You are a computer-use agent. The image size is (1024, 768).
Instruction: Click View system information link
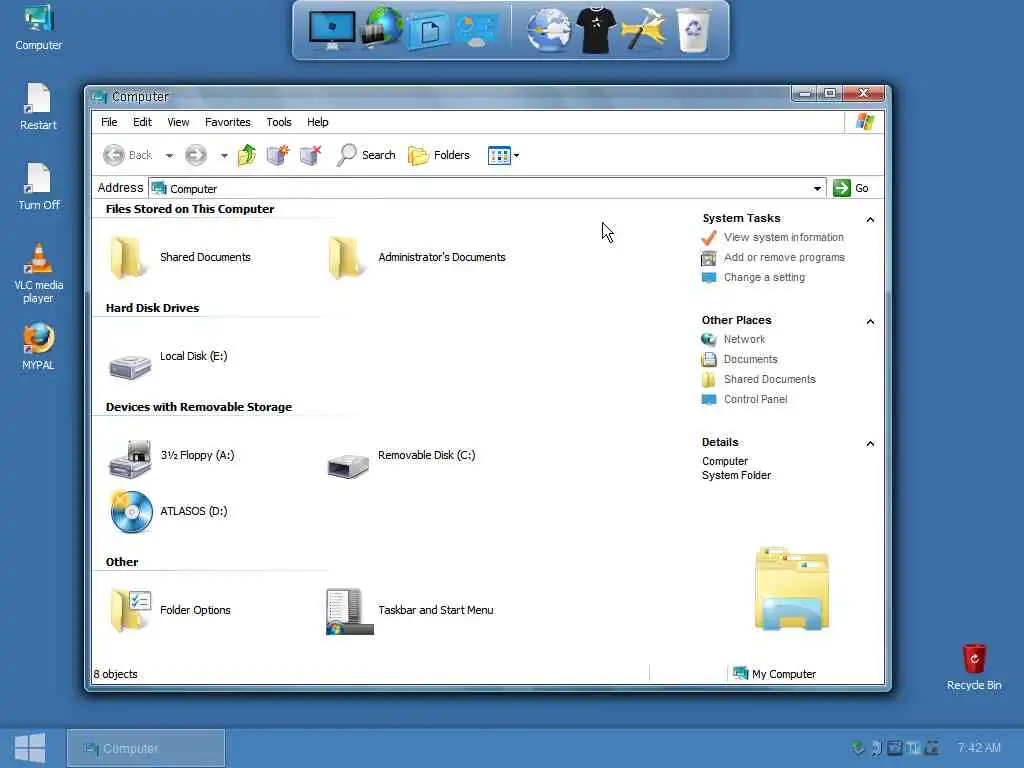coord(773,237)
